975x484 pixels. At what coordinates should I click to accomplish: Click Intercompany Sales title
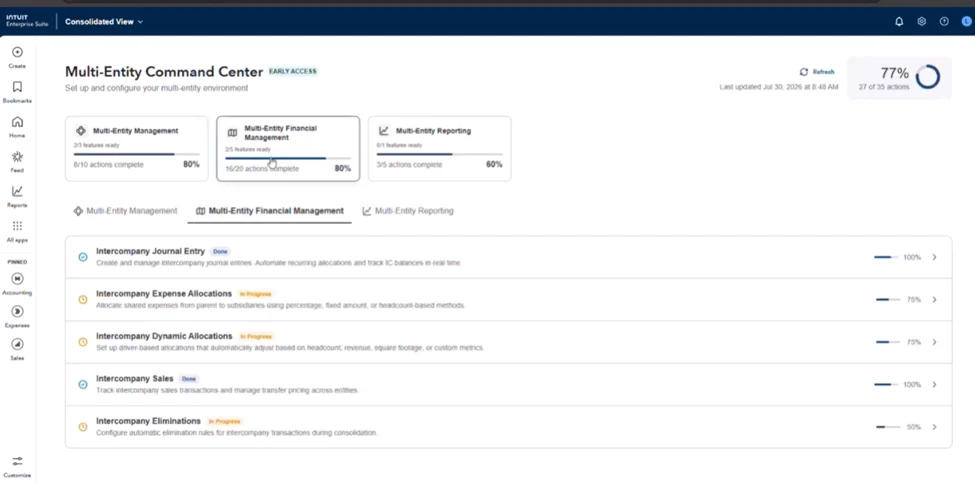(135, 378)
